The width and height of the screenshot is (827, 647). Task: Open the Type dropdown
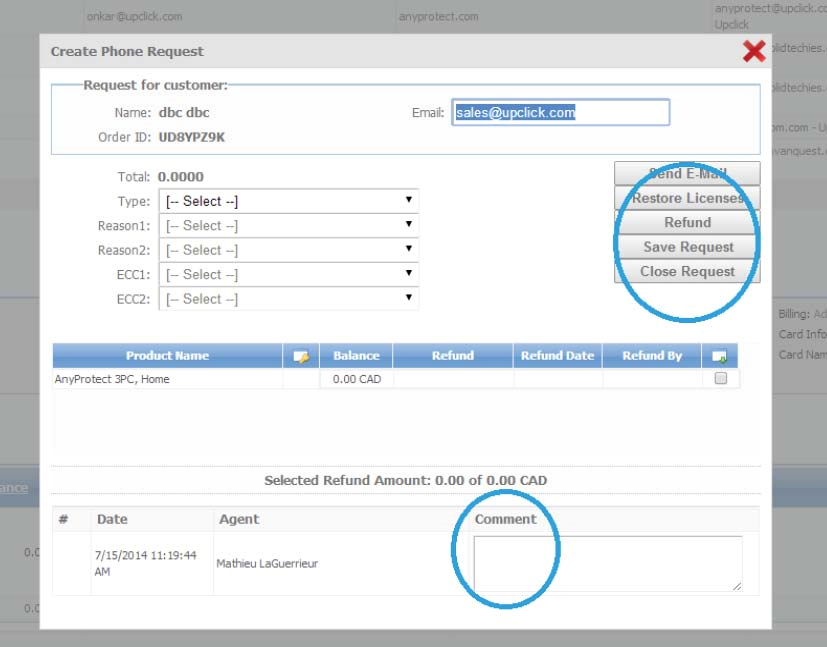[288, 200]
